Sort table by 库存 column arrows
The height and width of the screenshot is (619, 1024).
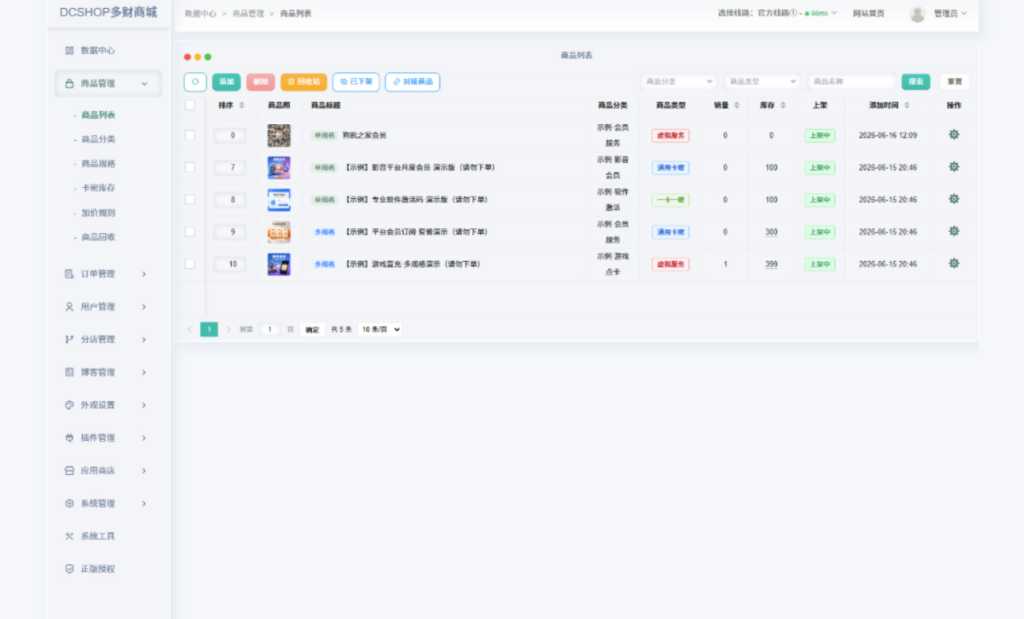(783, 105)
